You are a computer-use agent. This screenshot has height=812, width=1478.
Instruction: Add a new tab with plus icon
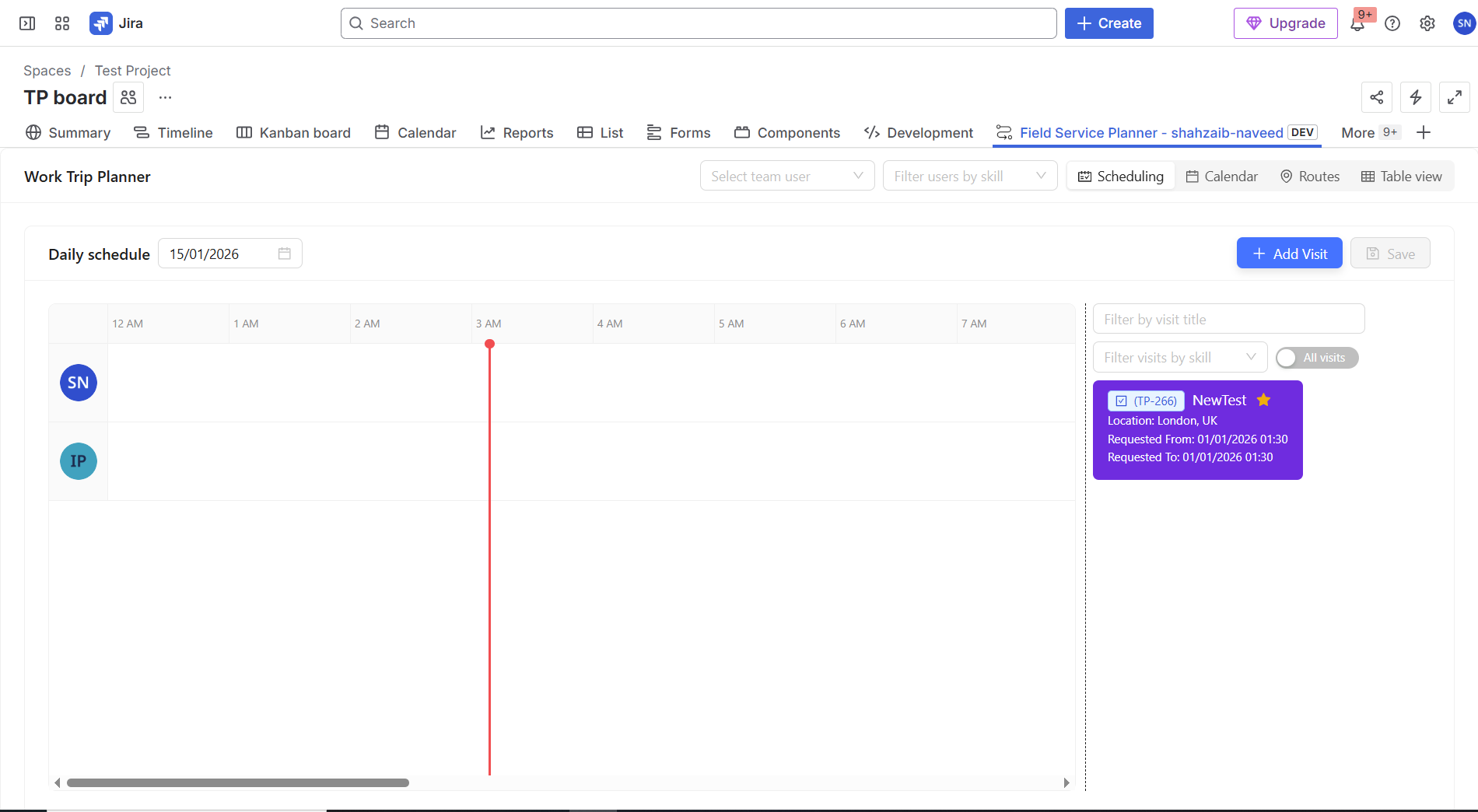tap(1424, 132)
